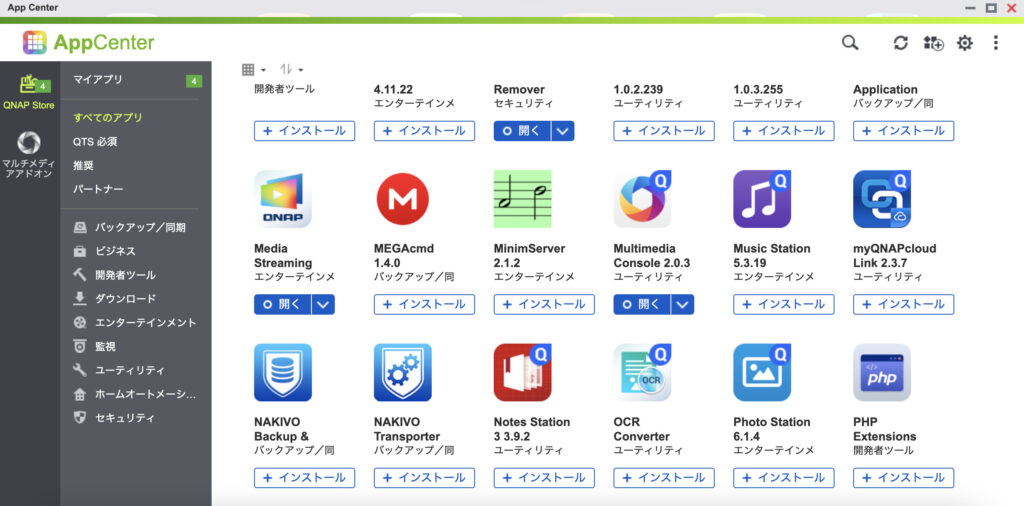Click the Notes Station 3 app icon

(522, 372)
